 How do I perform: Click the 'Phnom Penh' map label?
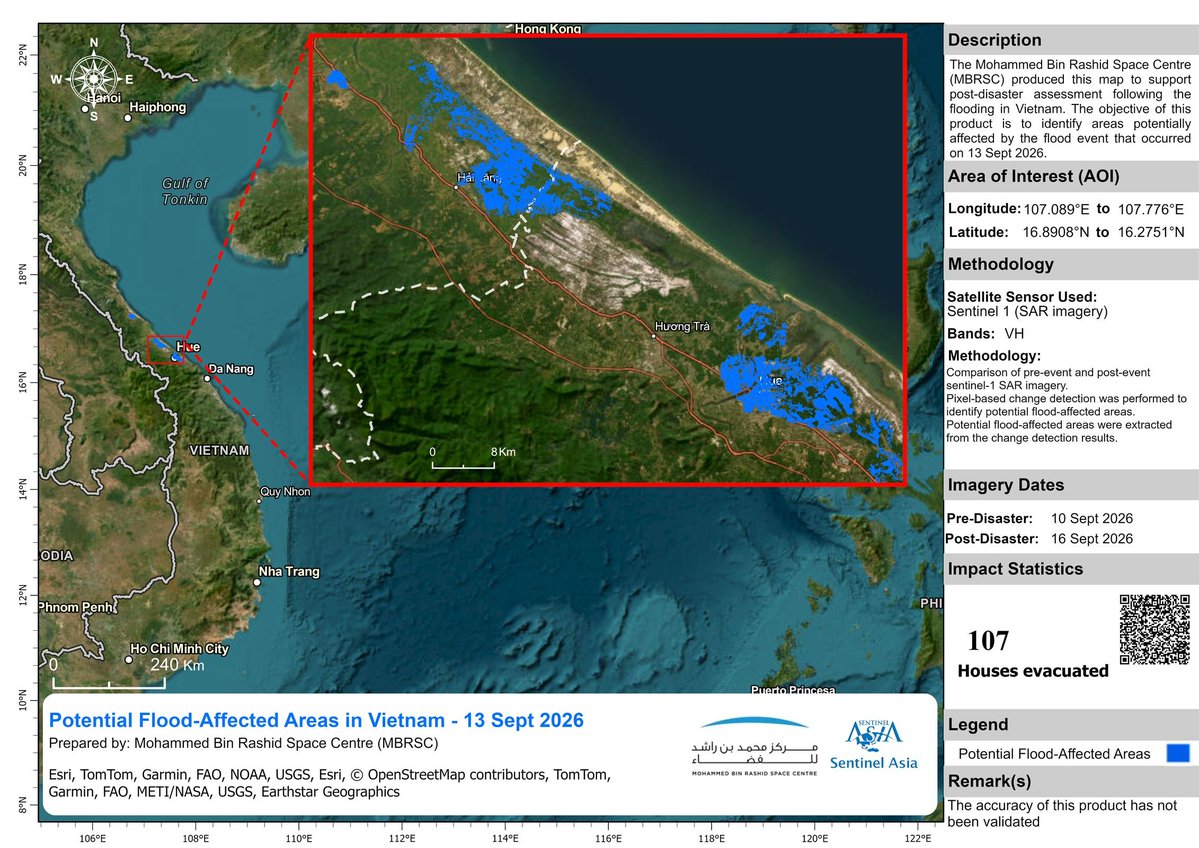pos(78,607)
